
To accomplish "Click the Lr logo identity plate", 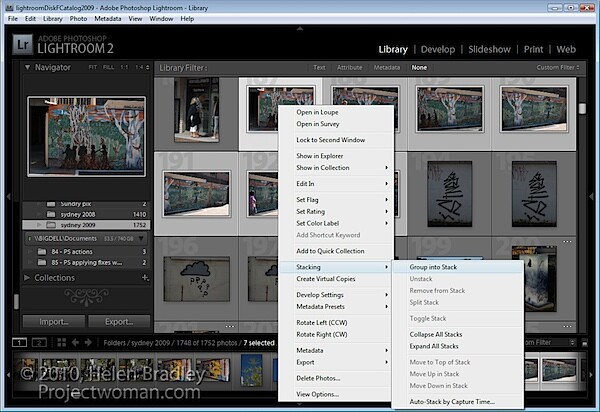I will (x=23, y=45).
